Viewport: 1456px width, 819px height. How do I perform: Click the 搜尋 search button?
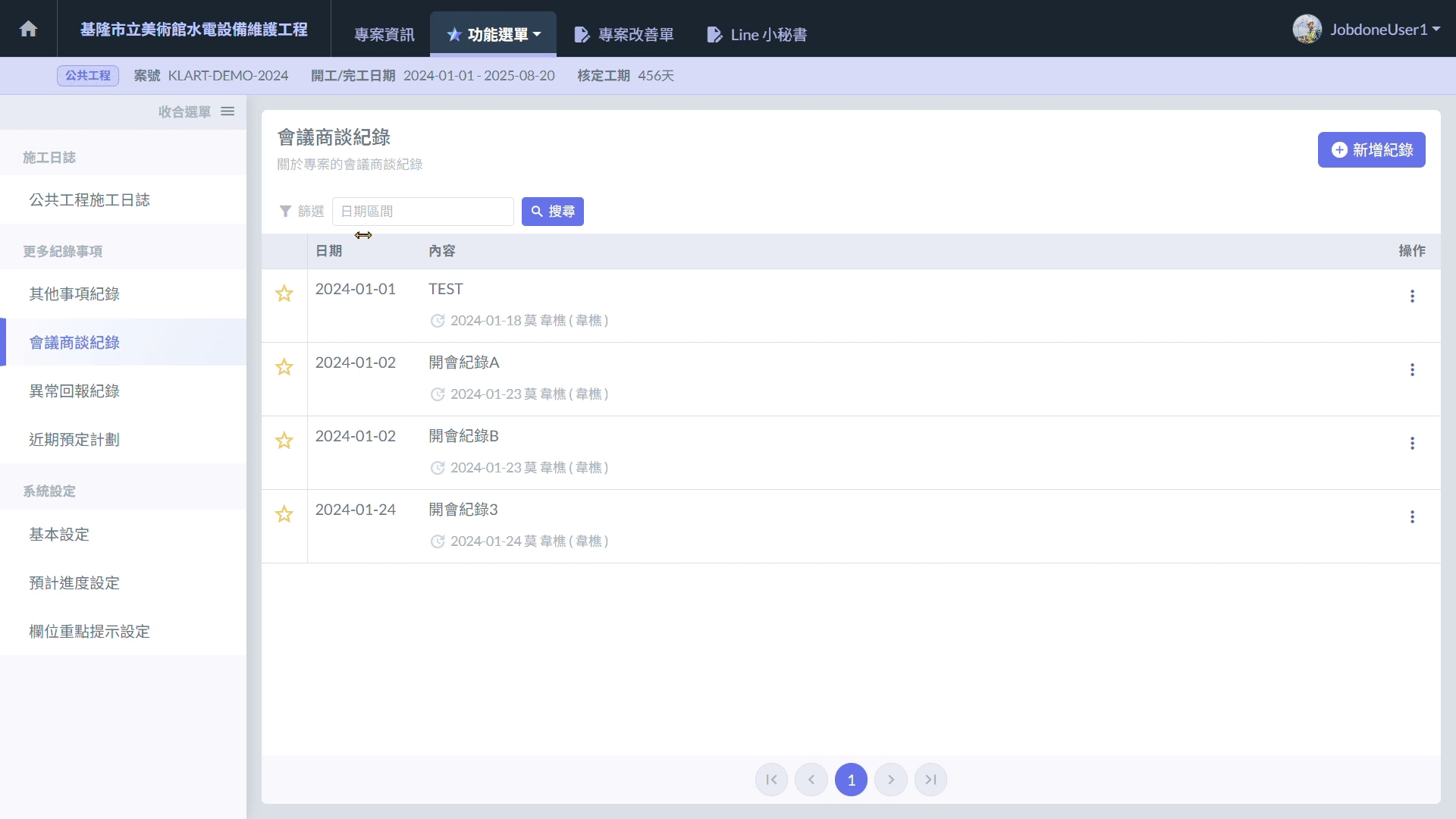[x=553, y=212]
